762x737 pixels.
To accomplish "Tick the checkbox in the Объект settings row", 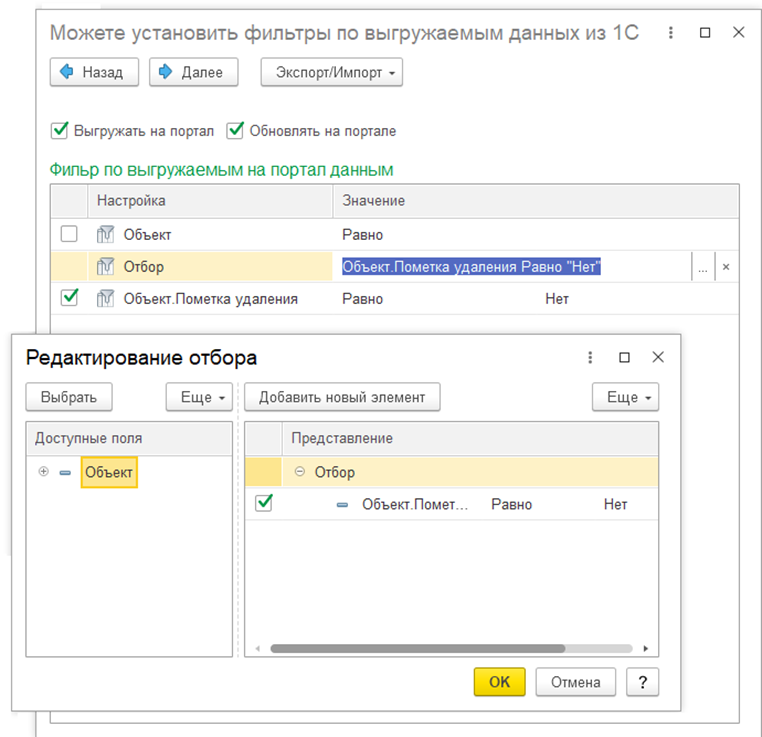I will click(x=69, y=235).
